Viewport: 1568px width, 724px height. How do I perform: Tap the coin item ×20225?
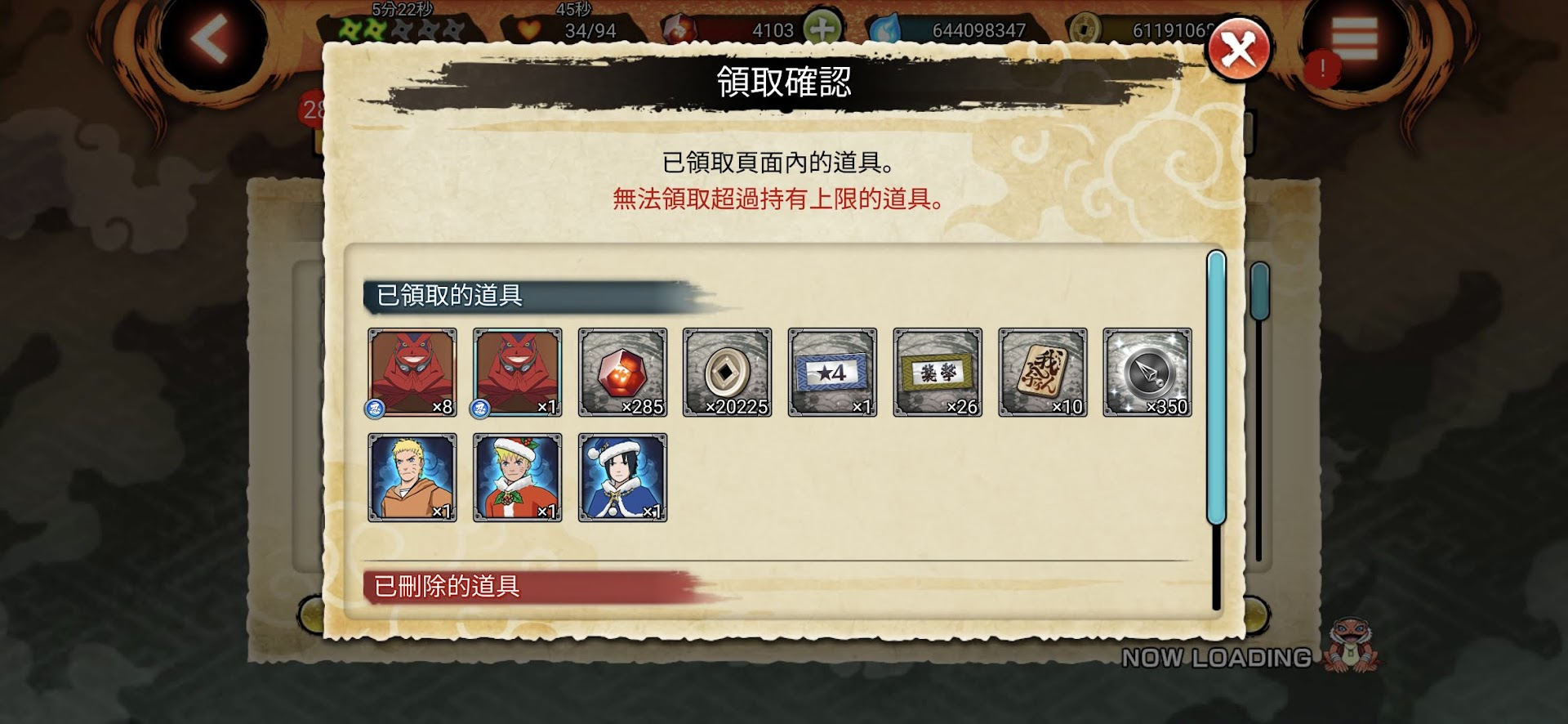[x=727, y=373]
